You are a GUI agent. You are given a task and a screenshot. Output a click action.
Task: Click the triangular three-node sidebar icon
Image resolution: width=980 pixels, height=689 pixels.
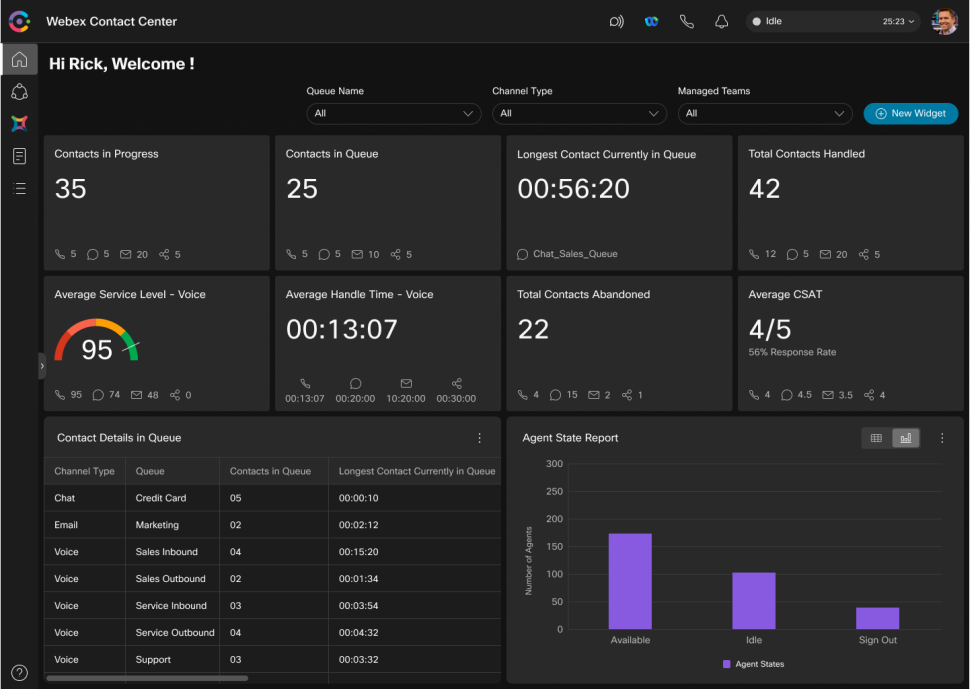coord(19,92)
